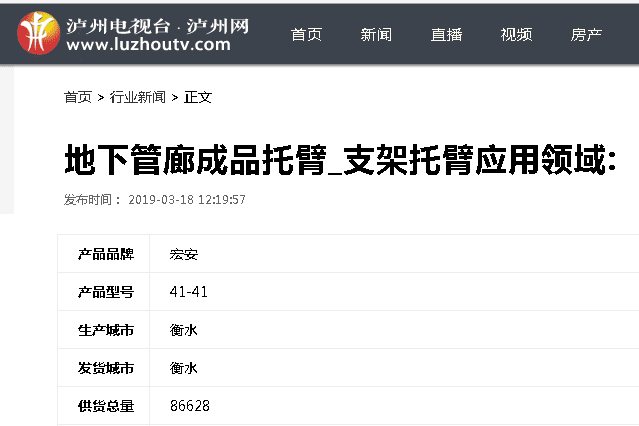Viewport: 639px width, 426px height.
Task: Click the 产品品牌 table label
Action: click(x=106, y=254)
